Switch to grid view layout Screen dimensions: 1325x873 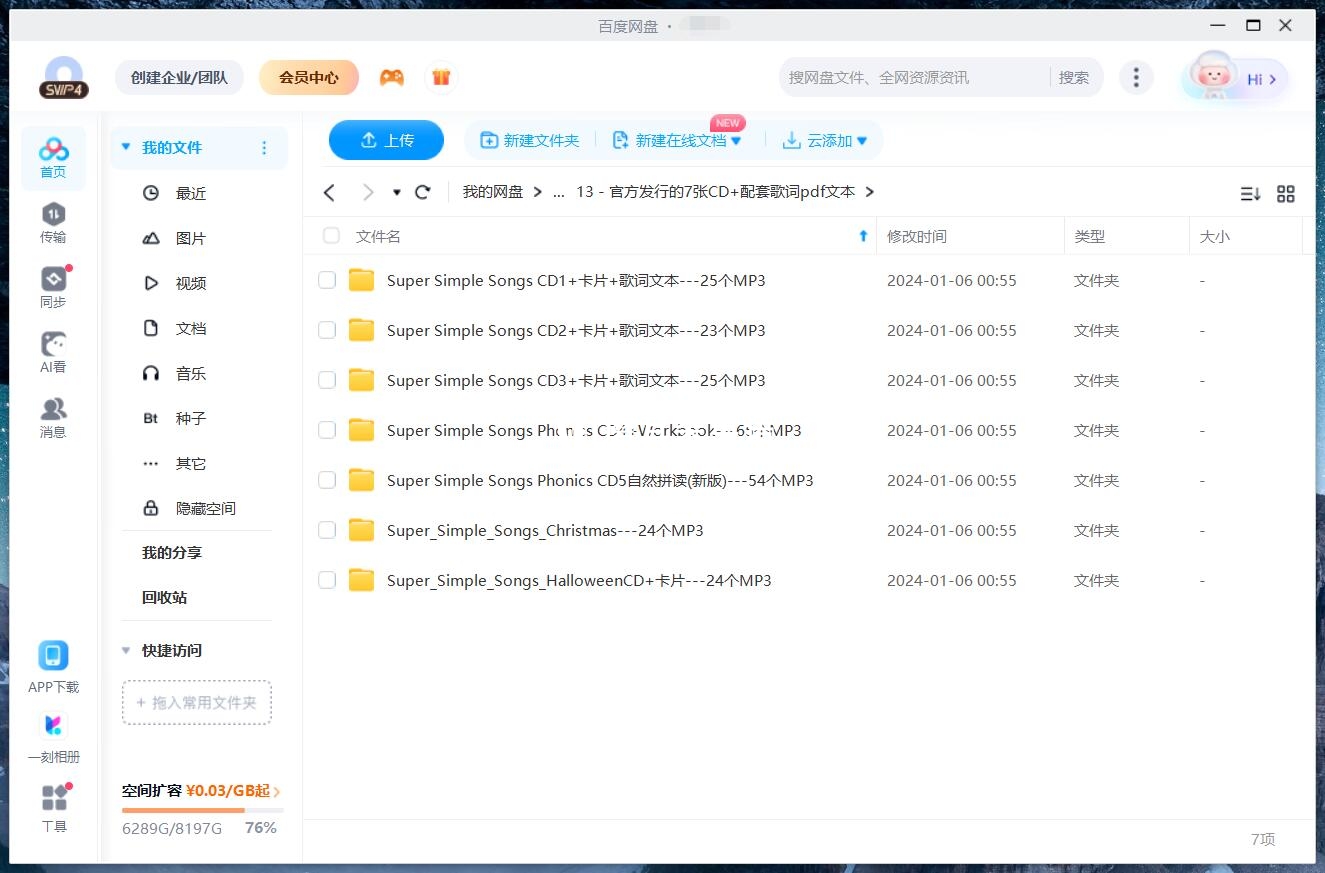[x=1286, y=193]
